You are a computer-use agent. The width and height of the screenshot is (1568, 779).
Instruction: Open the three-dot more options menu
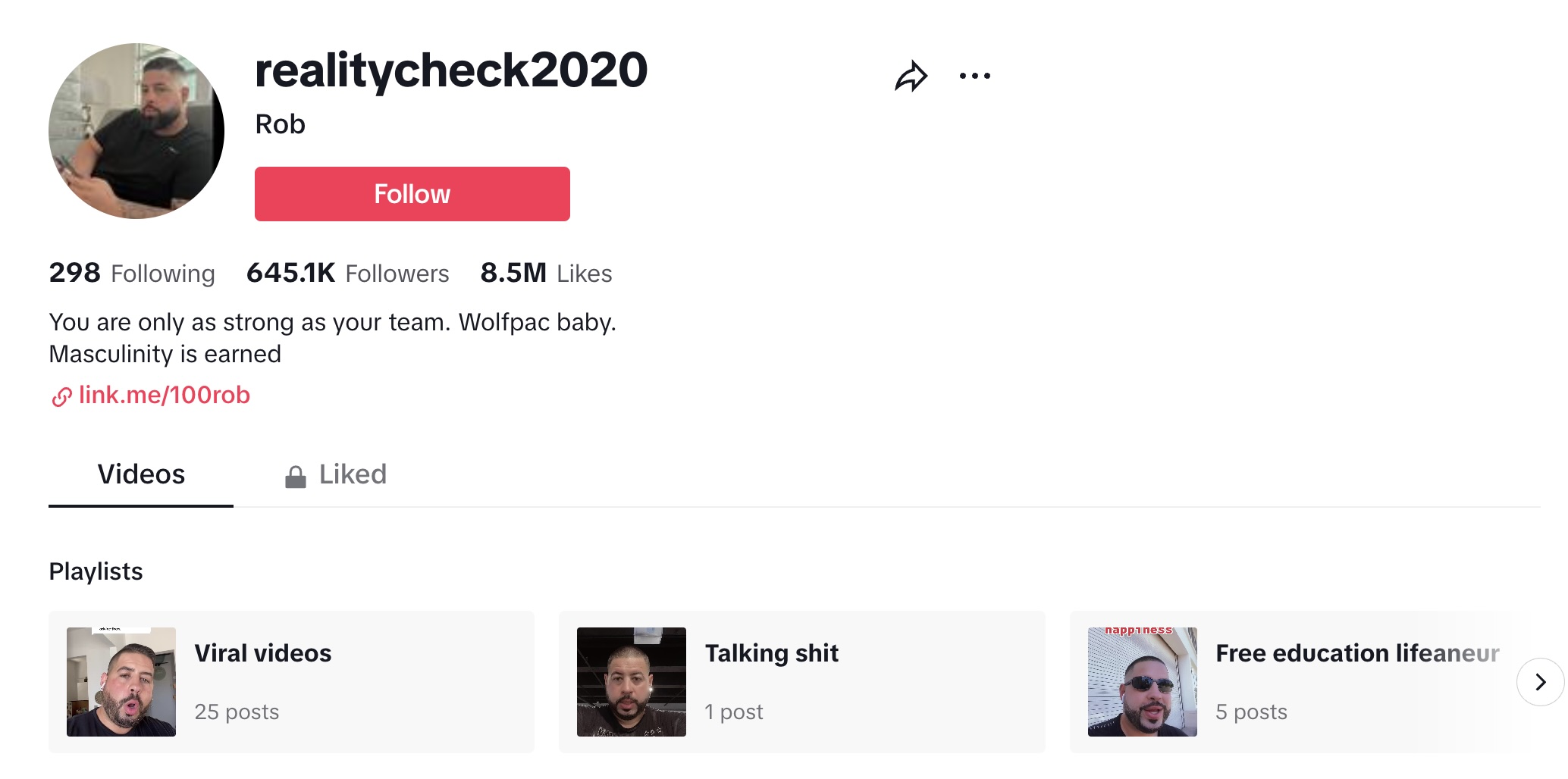click(974, 76)
